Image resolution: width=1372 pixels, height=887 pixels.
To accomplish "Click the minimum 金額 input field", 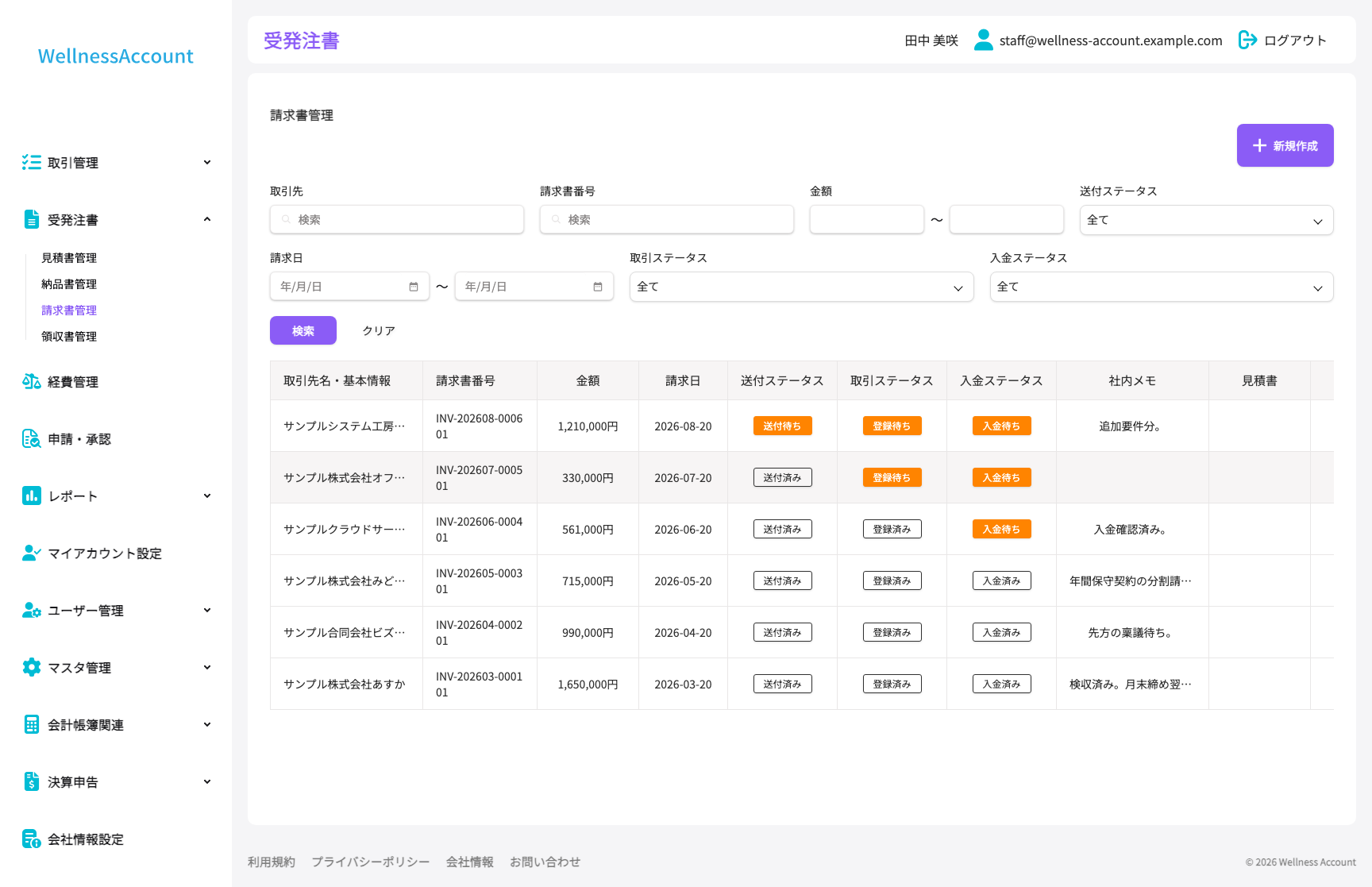I will 867,220.
